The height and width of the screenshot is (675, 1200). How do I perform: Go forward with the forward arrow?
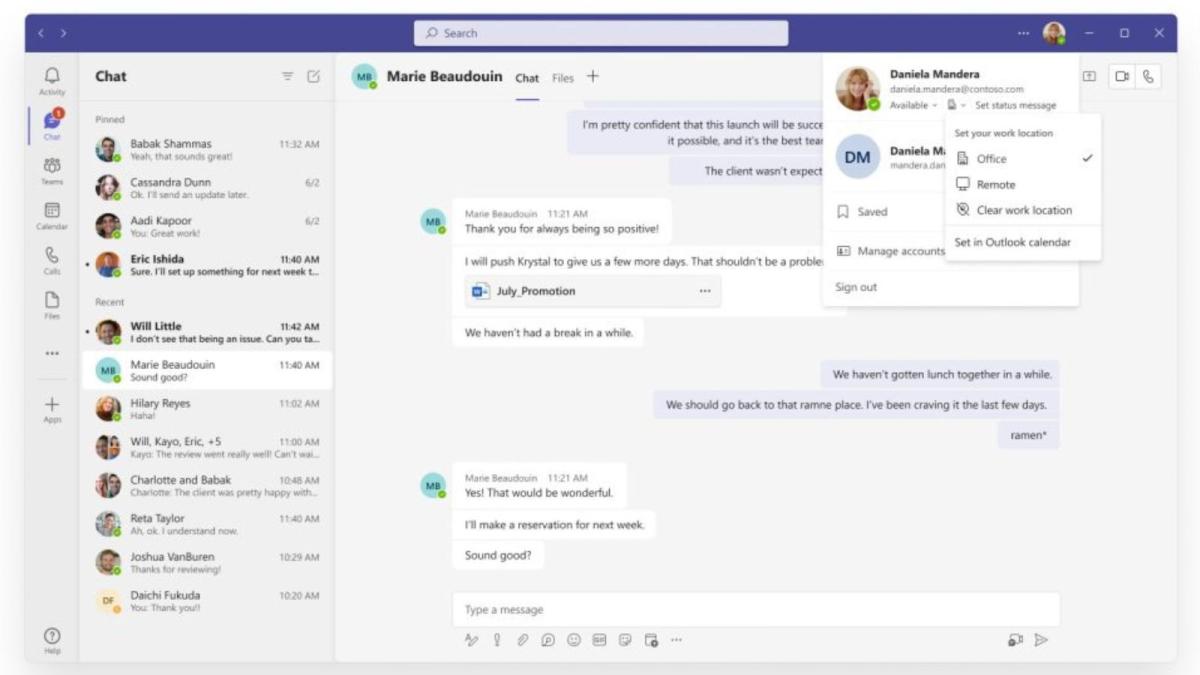(x=64, y=33)
